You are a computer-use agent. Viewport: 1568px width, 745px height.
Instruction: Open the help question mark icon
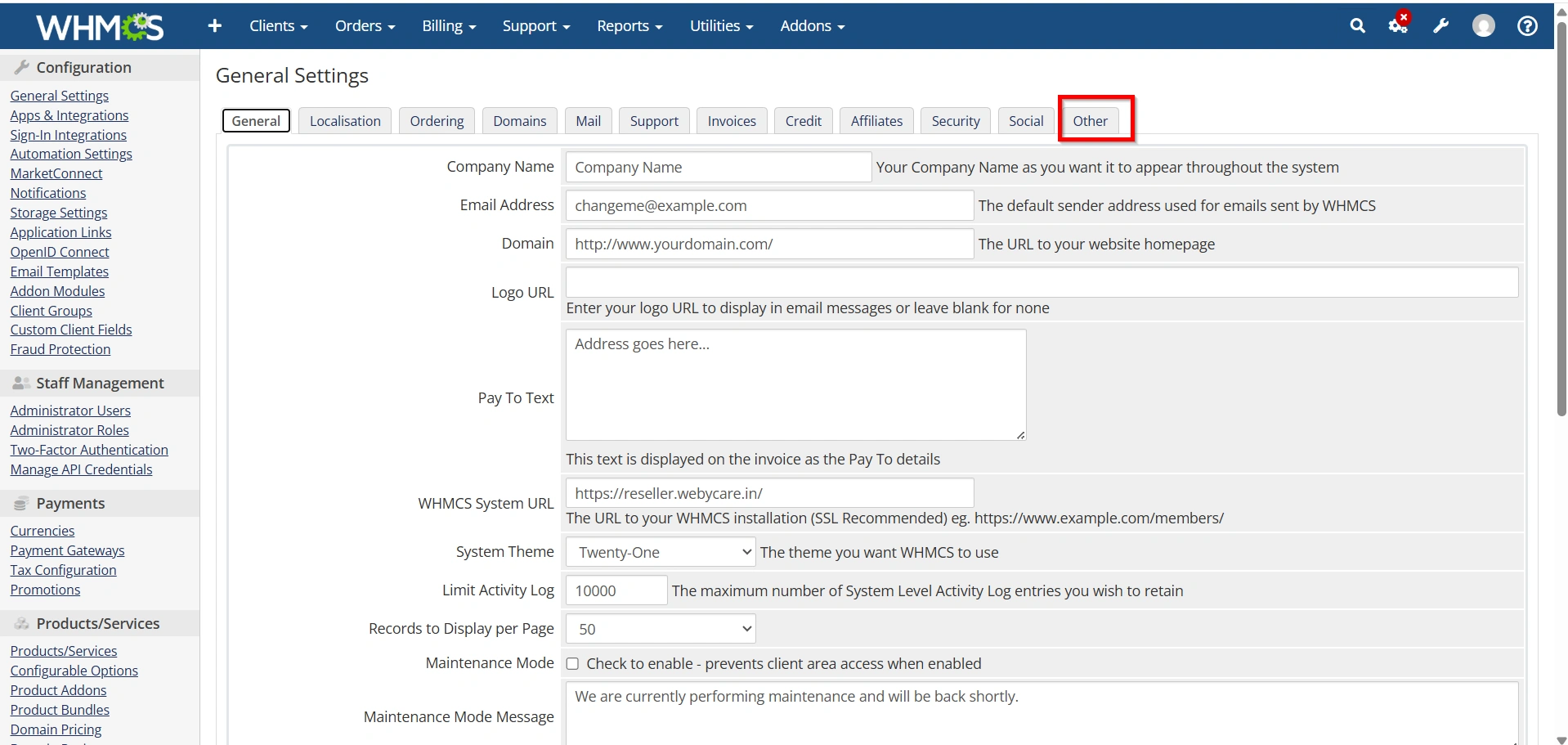pyautogui.click(x=1527, y=26)
